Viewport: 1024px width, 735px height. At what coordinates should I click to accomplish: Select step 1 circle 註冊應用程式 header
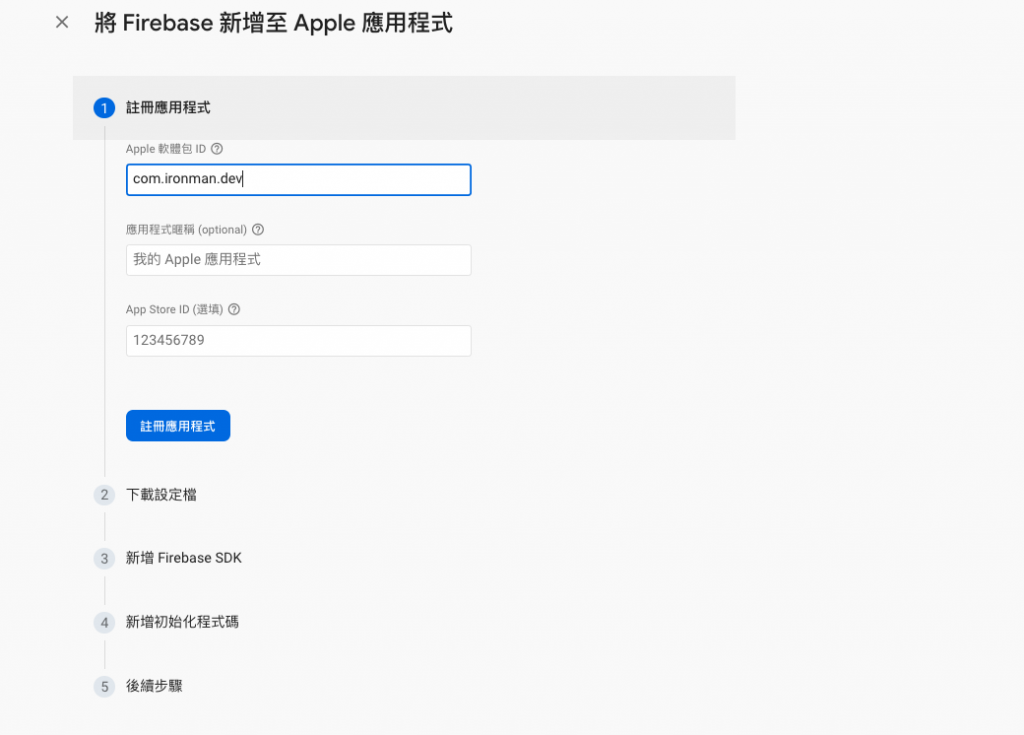click(x=104, y=108)
